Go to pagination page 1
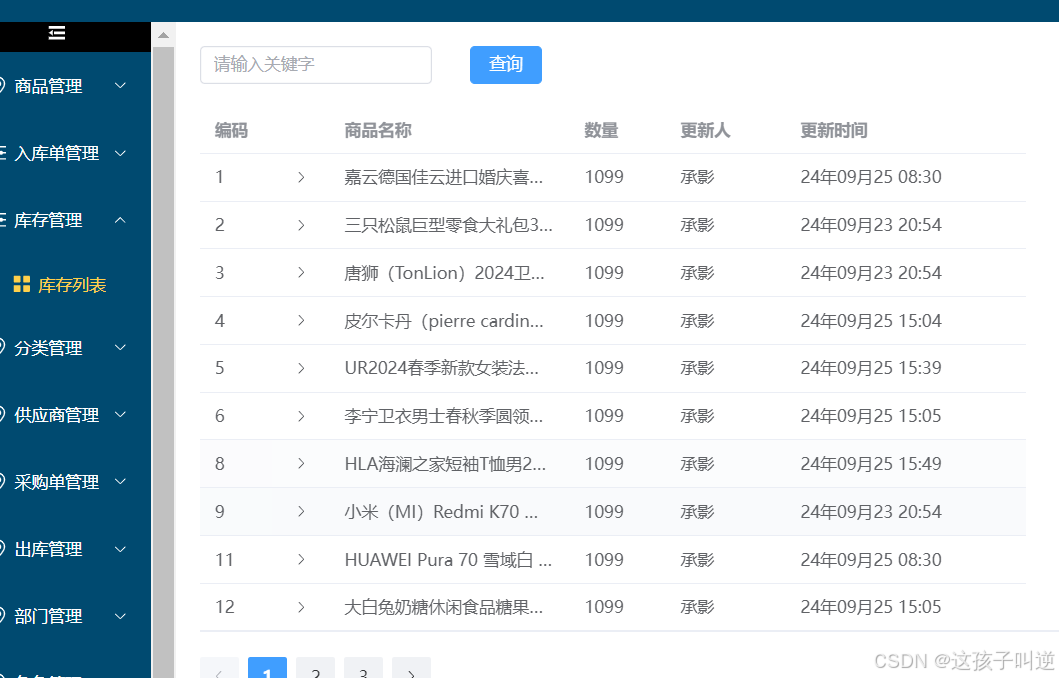 [267, 669]
